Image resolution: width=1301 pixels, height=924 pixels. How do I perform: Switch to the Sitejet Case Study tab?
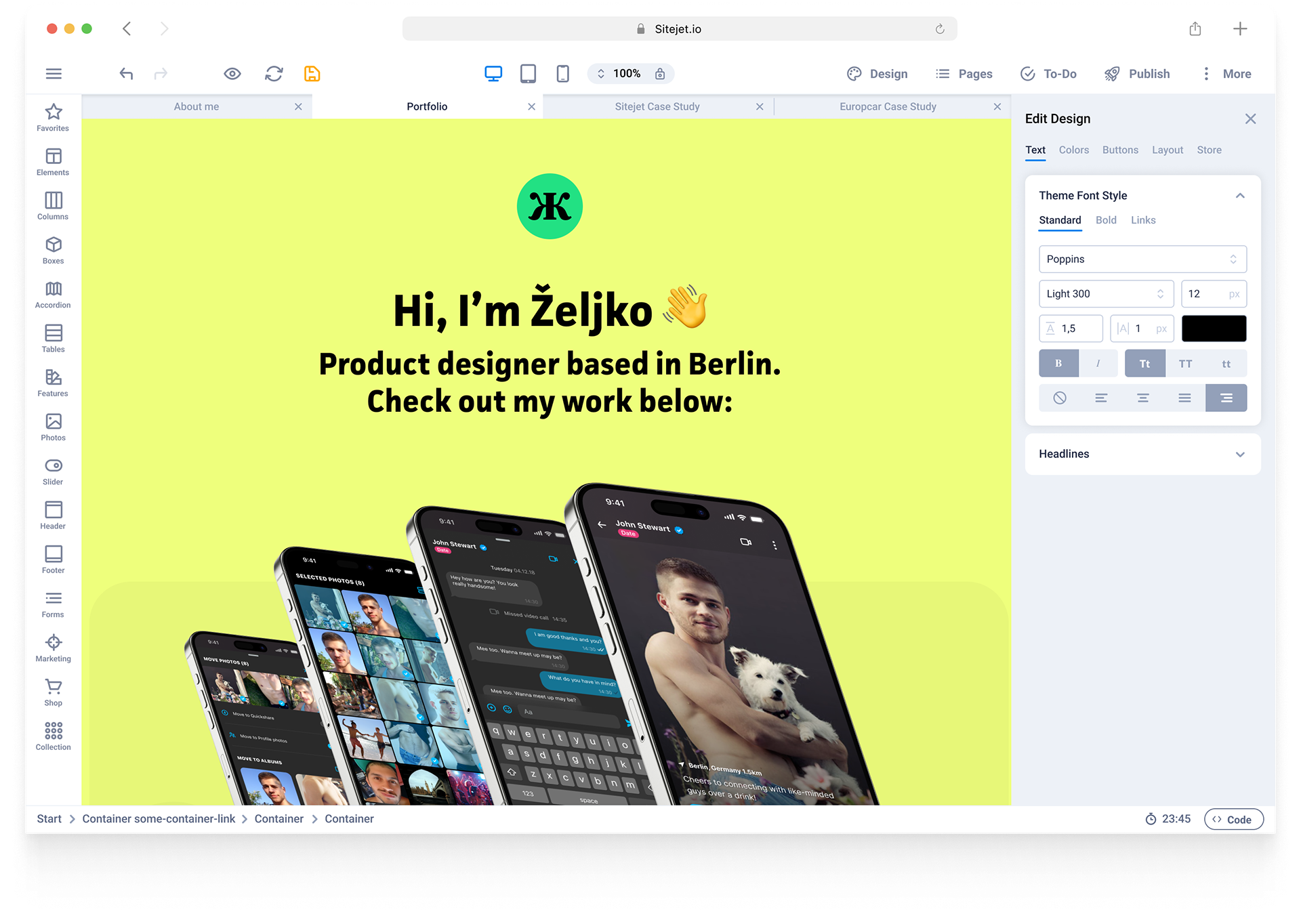[657, 107]
